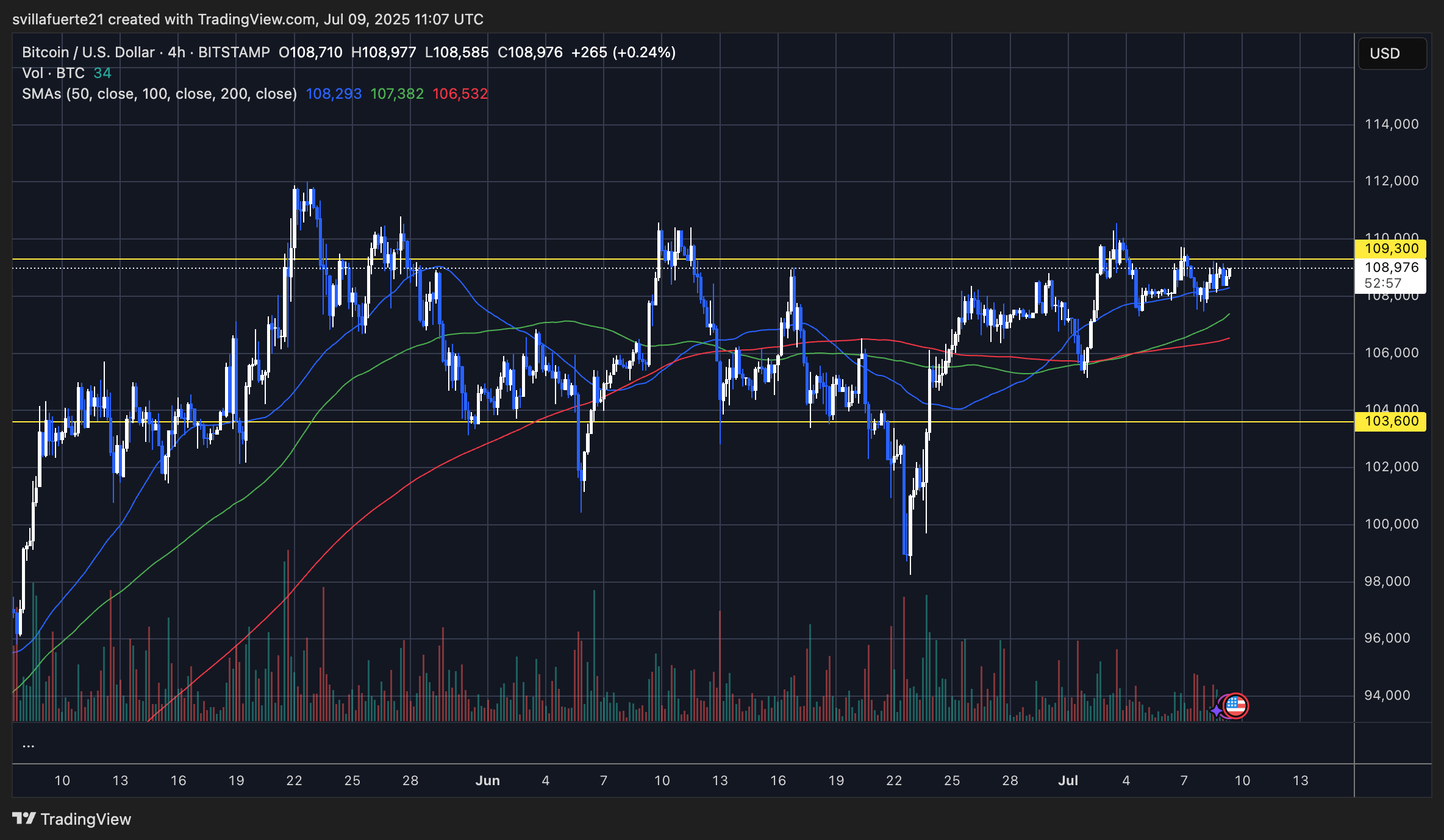
Task: Click the blue SMA 50 value 108,293
Action: point(334,94)
